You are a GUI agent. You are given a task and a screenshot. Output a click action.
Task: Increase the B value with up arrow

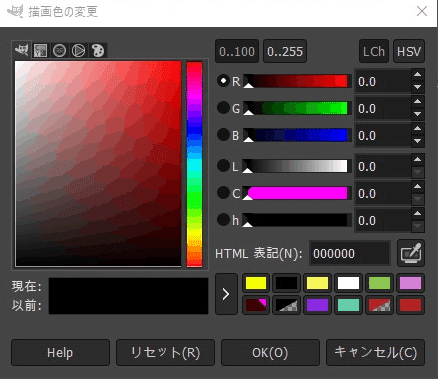417,129
